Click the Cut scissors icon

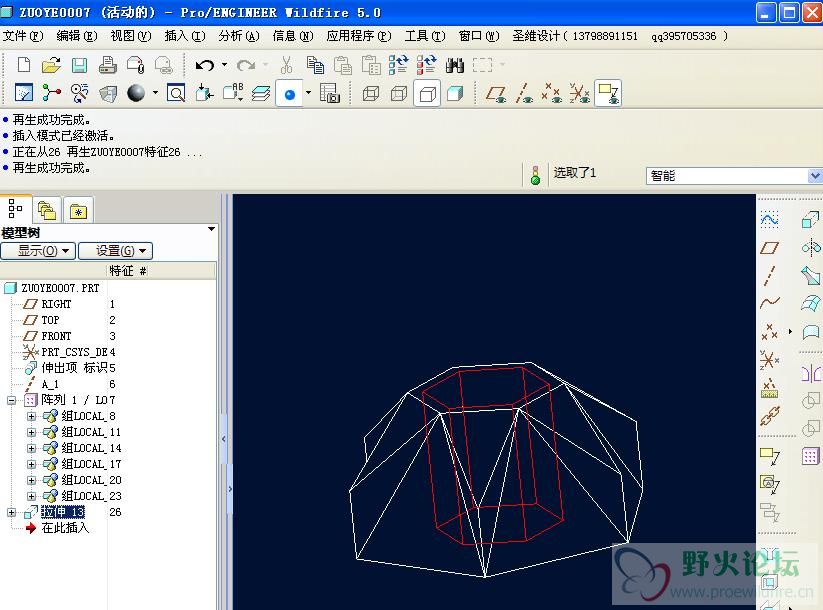tap(286, 65)
